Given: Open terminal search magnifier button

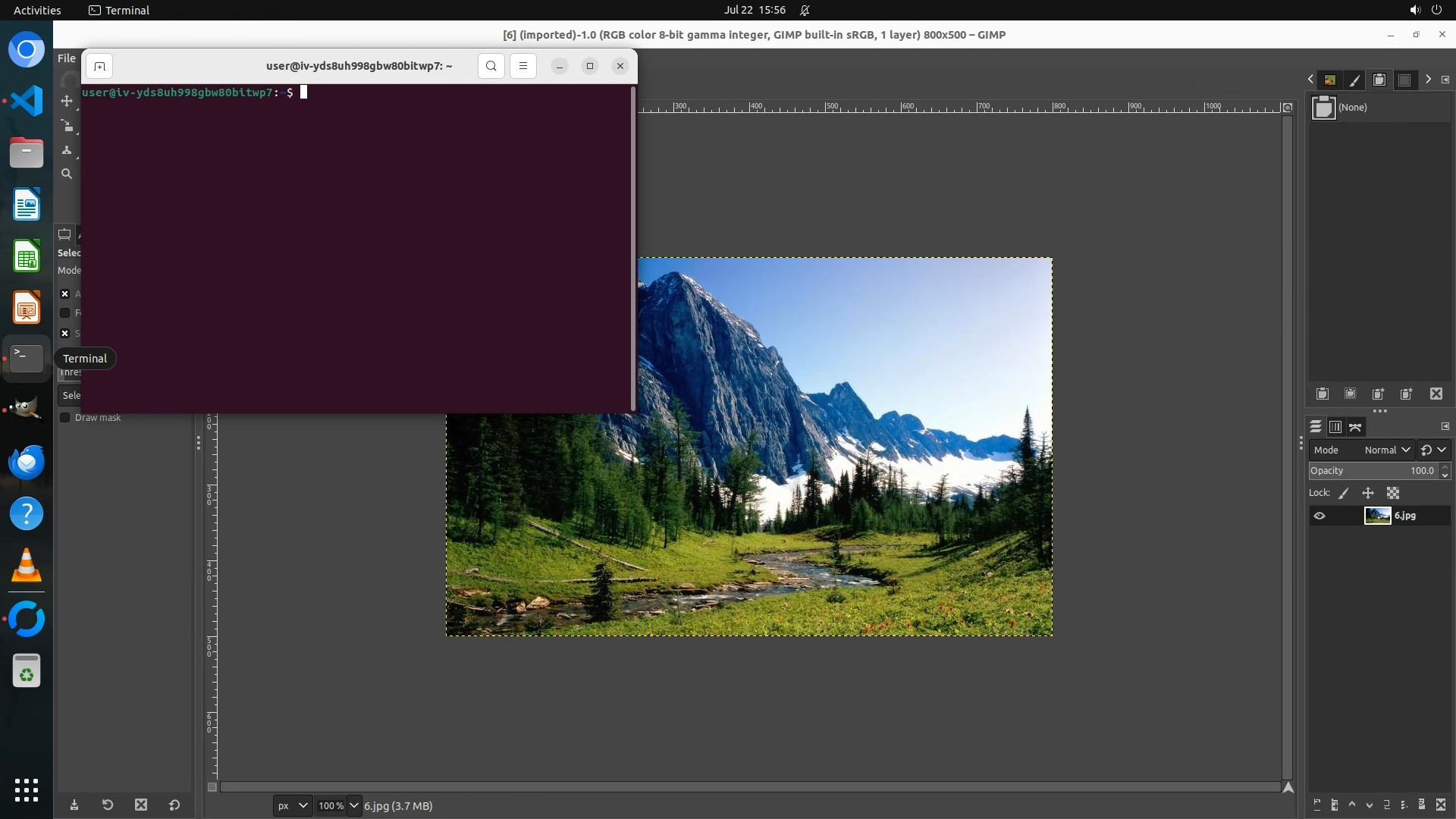Looking at the screenshot, I should 491,66.
